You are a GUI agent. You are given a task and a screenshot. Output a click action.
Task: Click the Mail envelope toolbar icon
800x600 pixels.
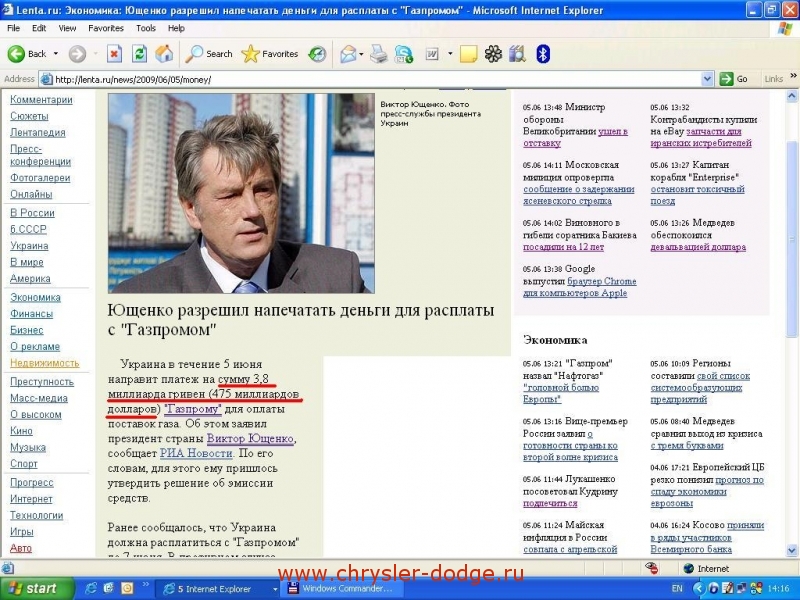tap(348, 54)
